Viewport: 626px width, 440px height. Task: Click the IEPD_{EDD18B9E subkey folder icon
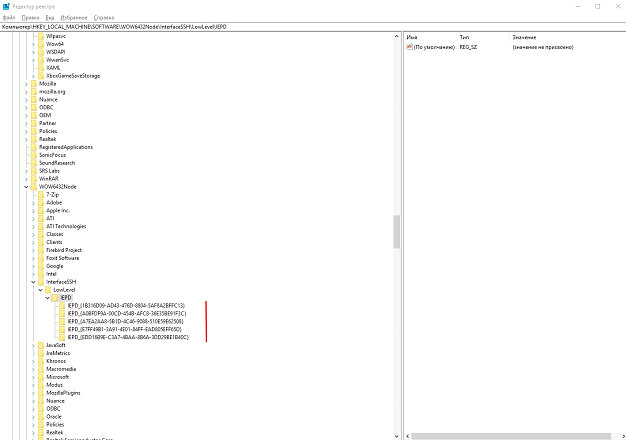pyautogui.click(x=62, y=337)
